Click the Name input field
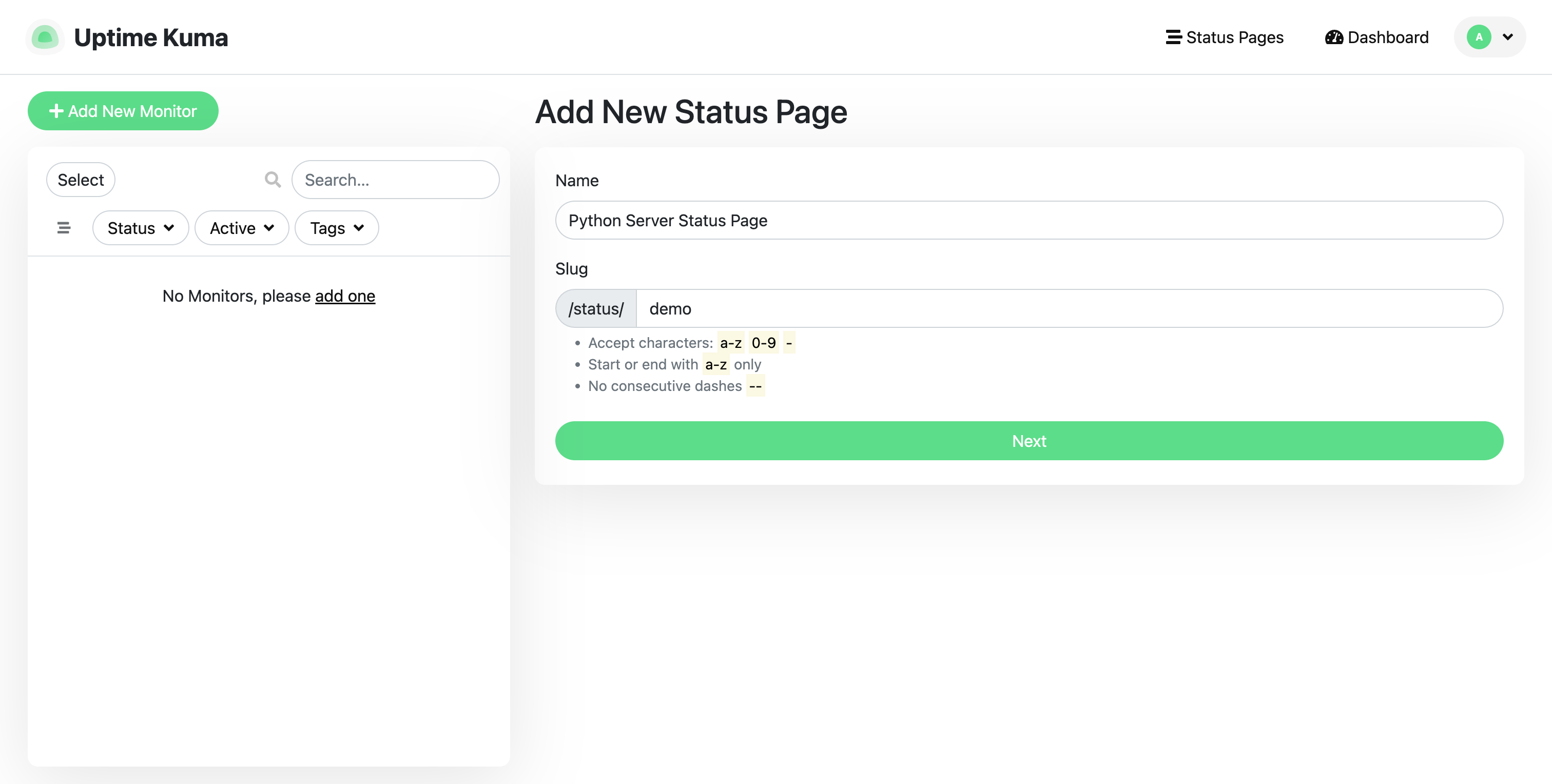 (1029, 221)
